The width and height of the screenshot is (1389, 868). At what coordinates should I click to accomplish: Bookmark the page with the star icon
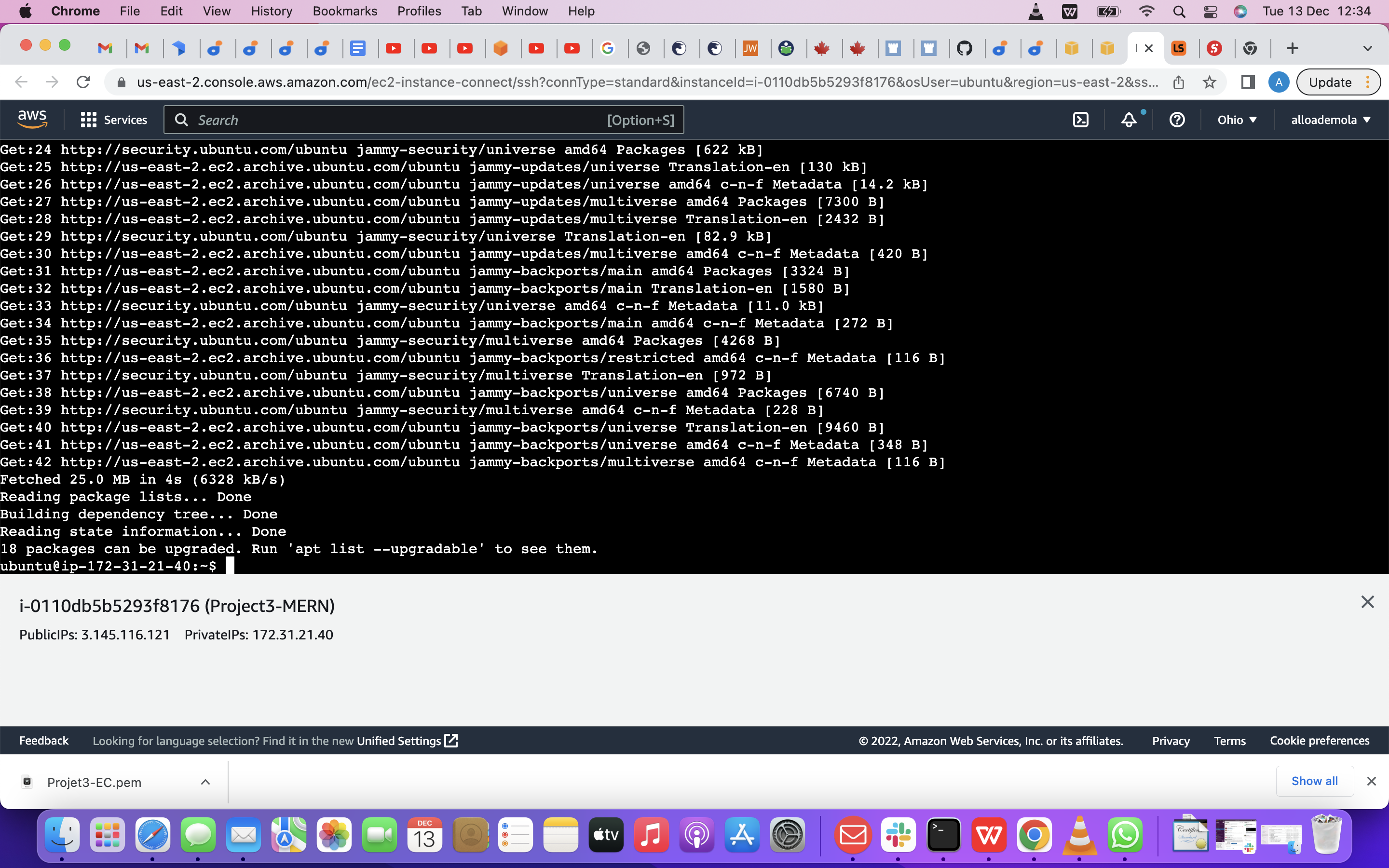point(1210,81)
